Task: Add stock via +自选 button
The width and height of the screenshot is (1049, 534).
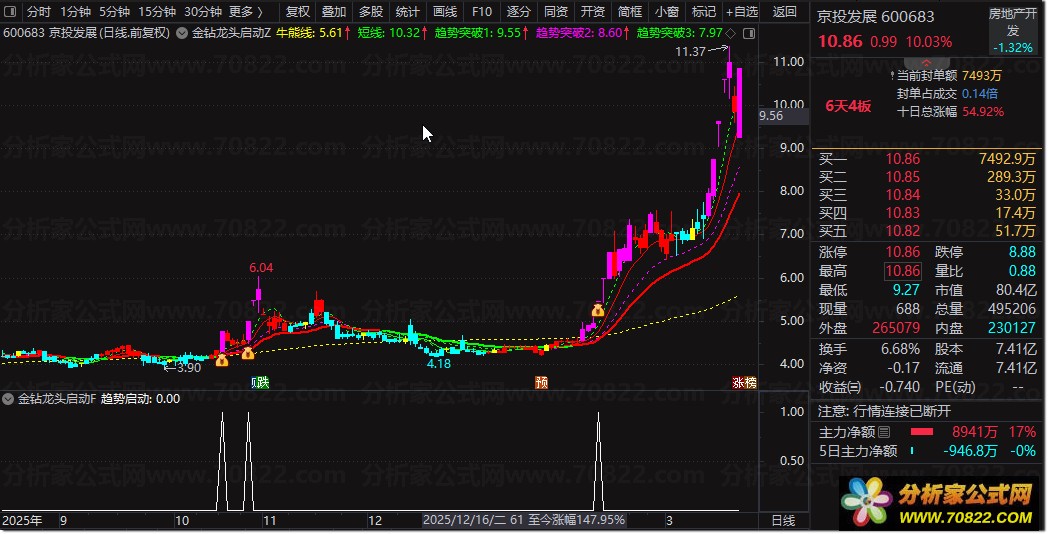Action: (742, 11)
